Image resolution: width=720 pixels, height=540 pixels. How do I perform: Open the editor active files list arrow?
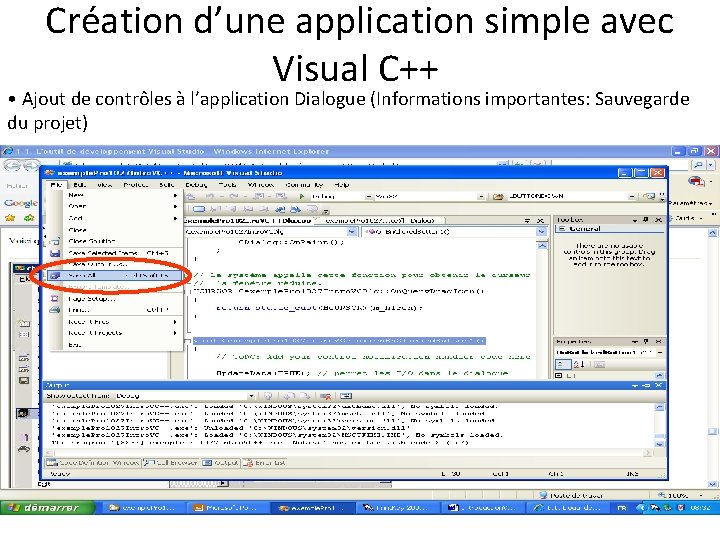[528, 221]
